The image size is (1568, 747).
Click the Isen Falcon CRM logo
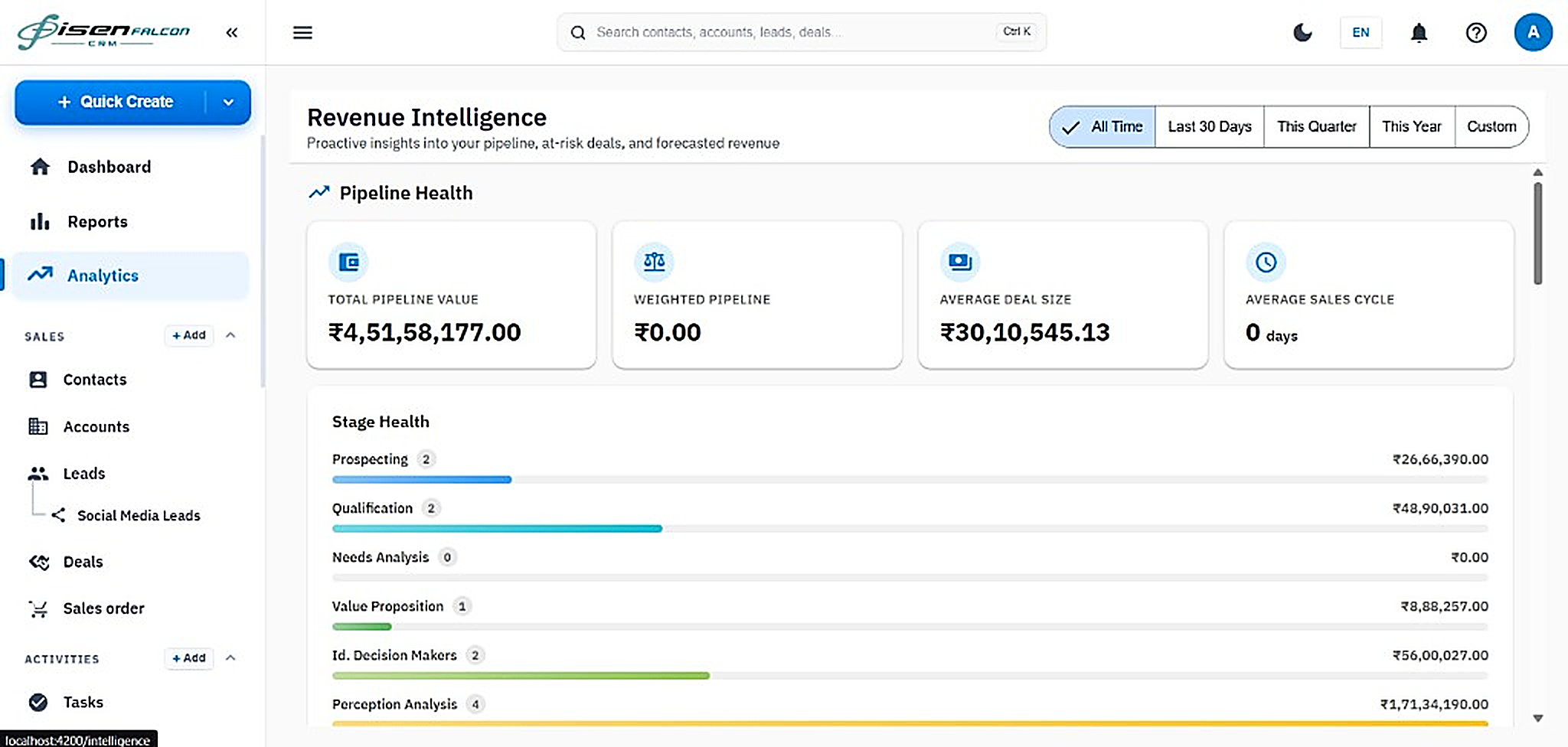point(103,31)
